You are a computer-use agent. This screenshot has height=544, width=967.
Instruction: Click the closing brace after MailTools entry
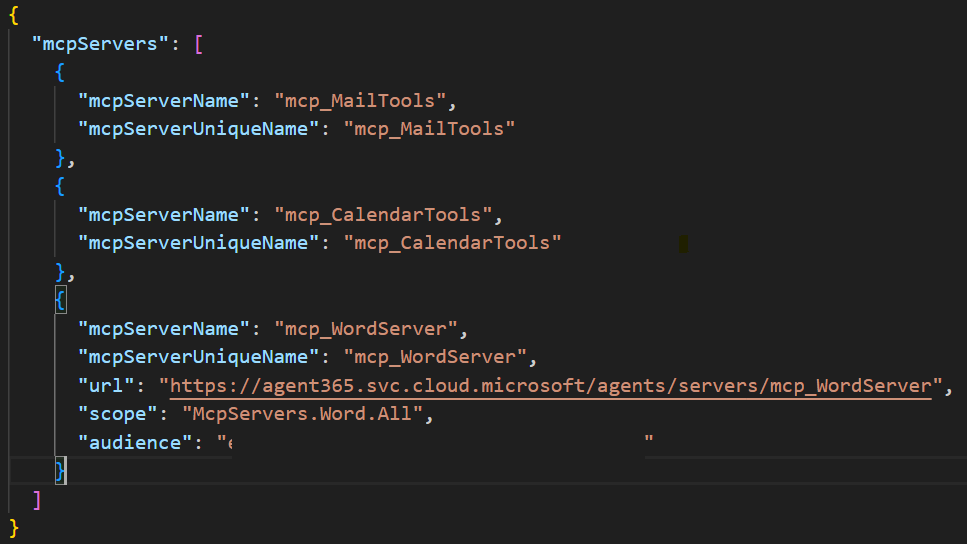click(x=61, y=158)
